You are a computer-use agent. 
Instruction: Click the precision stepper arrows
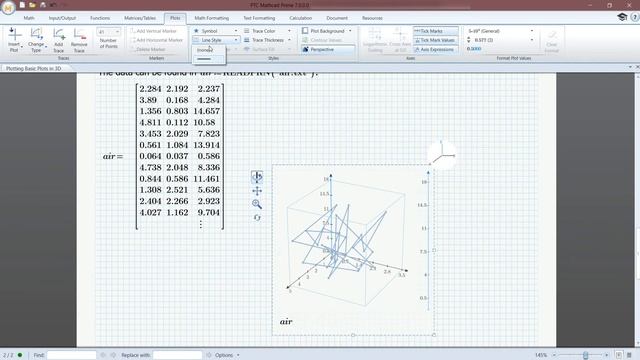point(469,40)
